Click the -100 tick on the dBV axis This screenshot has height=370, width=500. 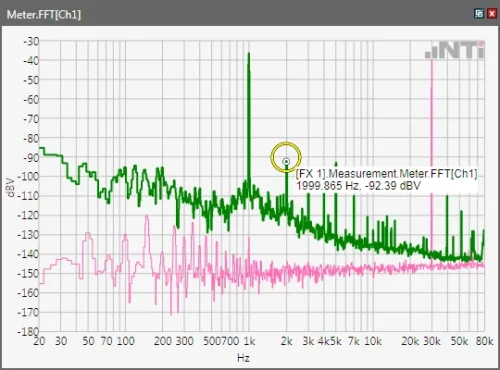pos(28,177)
